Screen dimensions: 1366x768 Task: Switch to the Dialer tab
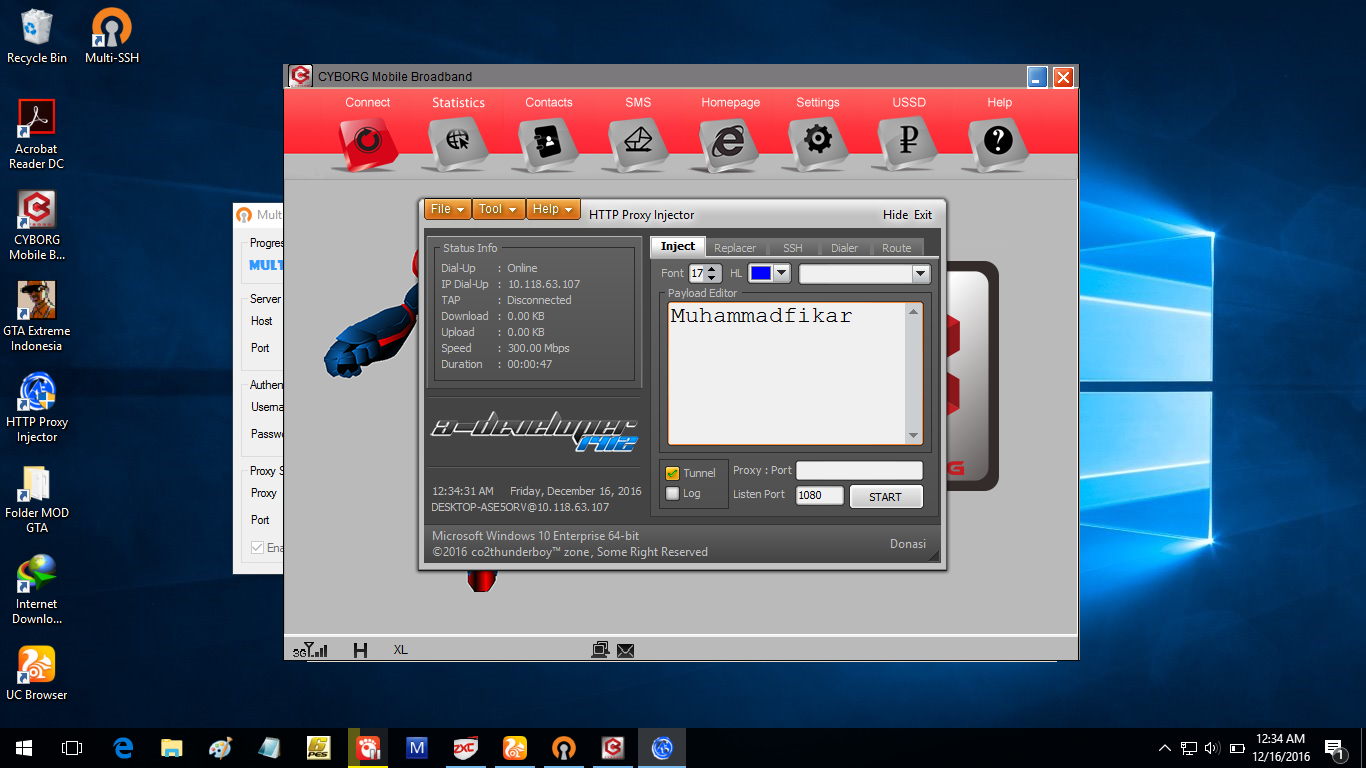[x=845, y=248]
